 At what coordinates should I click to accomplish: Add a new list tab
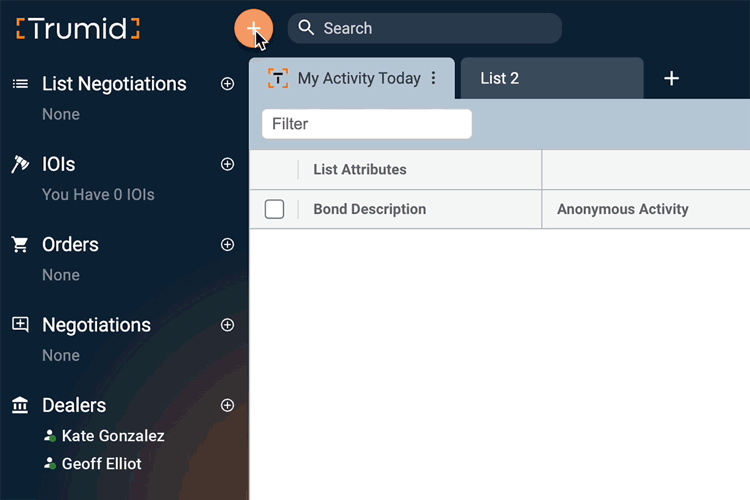[671, 78]
